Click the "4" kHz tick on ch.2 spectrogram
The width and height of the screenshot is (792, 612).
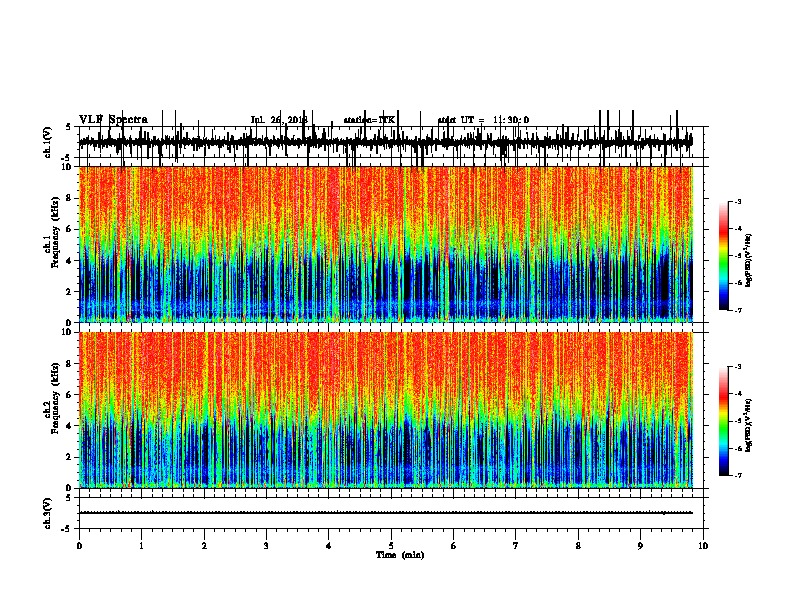(69, 426)
